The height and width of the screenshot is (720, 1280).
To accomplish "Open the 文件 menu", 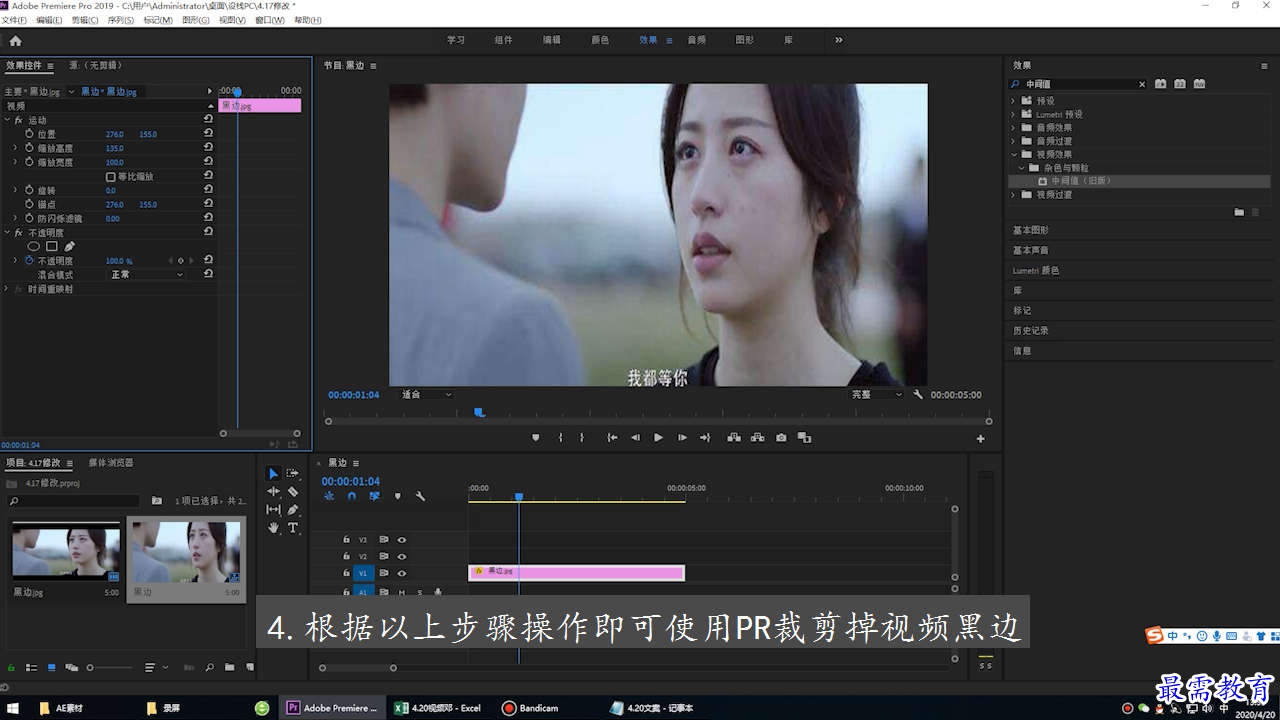I will click(x=14, y=20).
